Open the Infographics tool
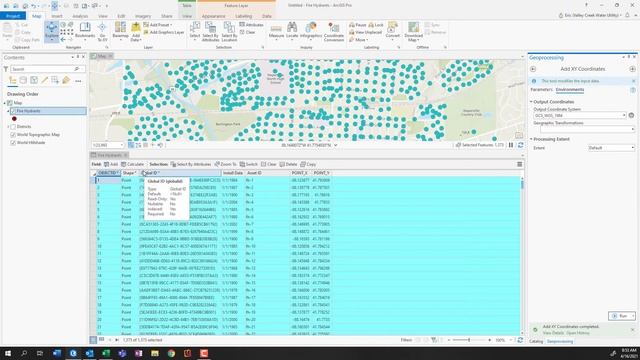 pos(311,31)
